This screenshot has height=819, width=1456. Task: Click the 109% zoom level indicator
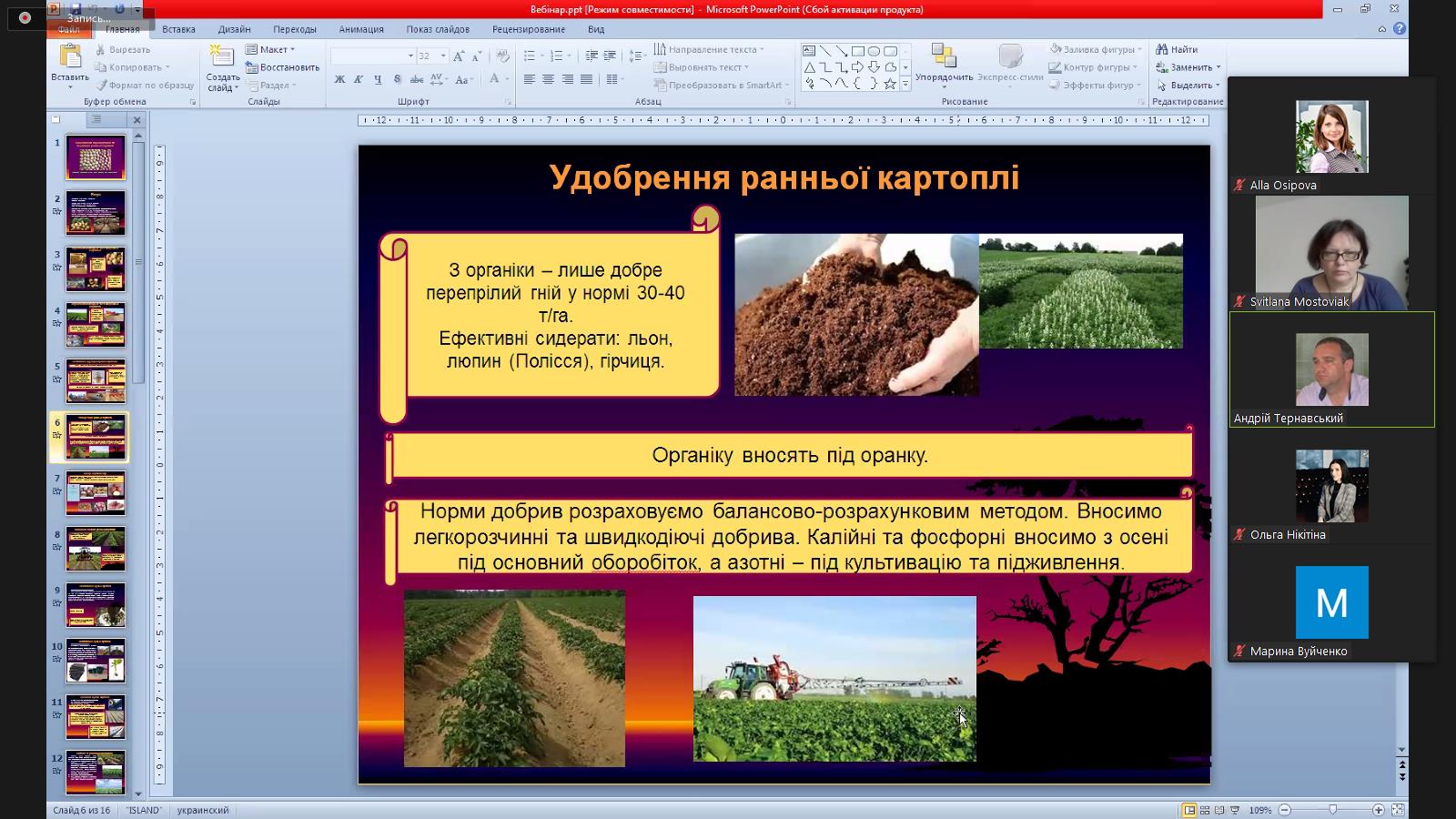(1260, 810)
